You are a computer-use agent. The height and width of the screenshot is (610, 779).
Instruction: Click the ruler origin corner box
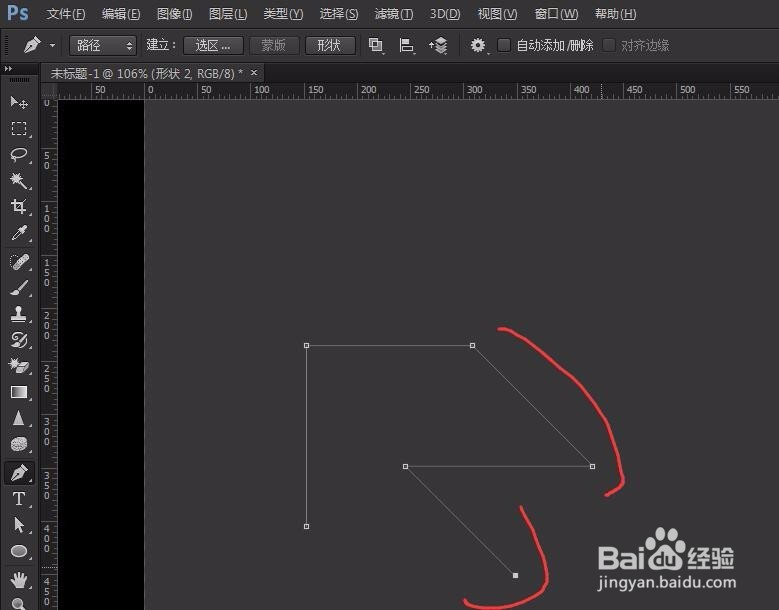pyautogui.click(x=49, y=90)
